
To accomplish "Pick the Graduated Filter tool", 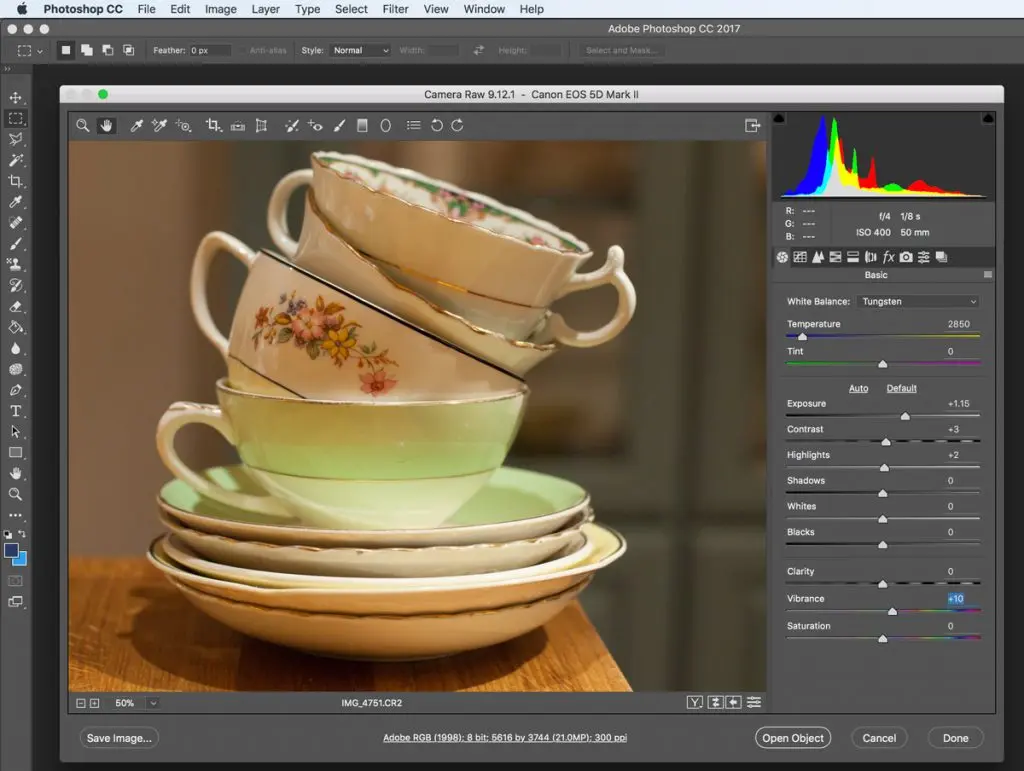I will click(362, 125).
